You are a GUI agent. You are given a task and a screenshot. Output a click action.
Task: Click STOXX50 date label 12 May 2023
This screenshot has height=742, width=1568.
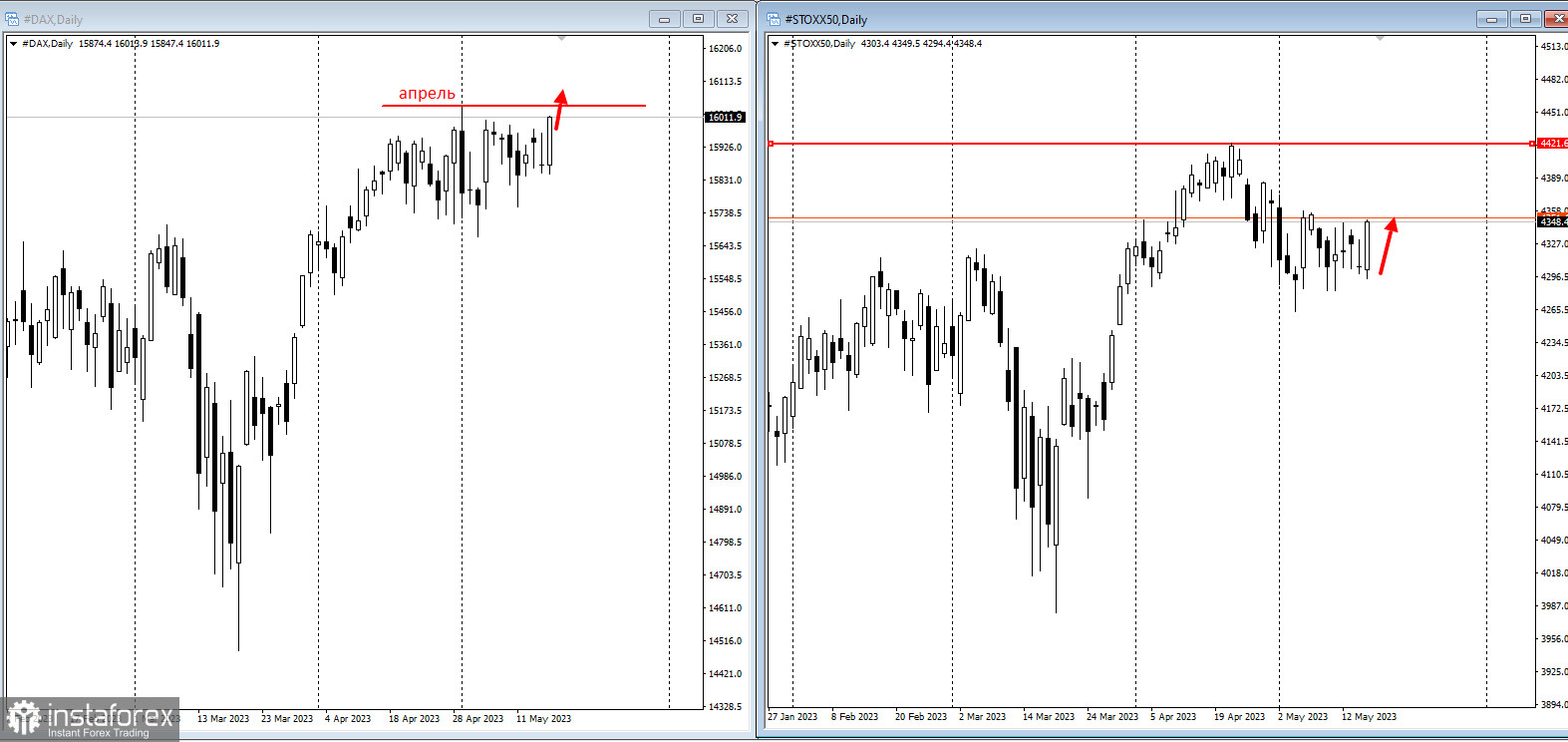click(1369, 717)
